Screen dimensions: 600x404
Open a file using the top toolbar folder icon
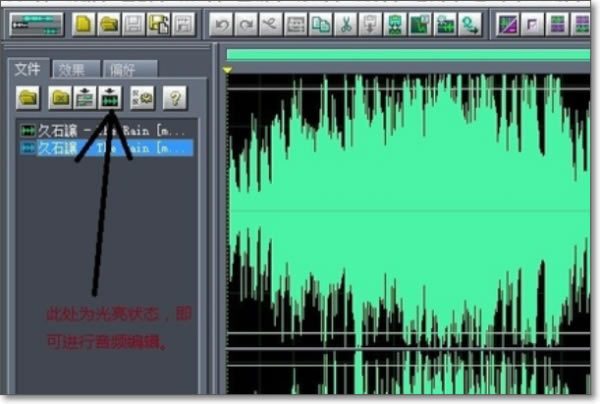point(109,22)
